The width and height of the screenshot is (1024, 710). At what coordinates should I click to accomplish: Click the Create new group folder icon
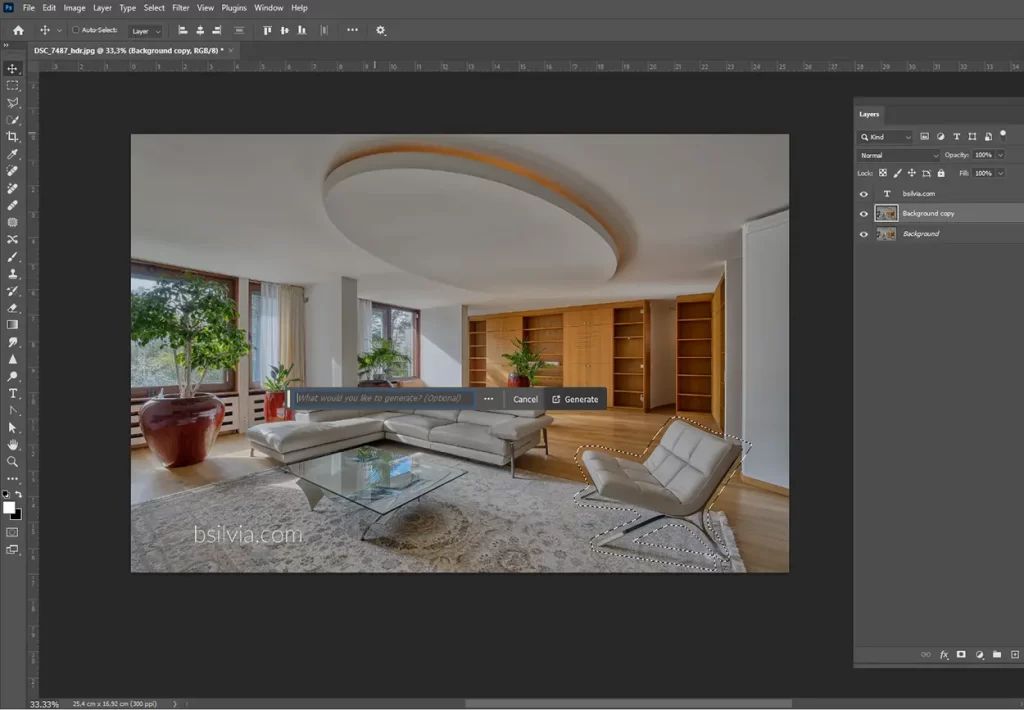(997, 654)
